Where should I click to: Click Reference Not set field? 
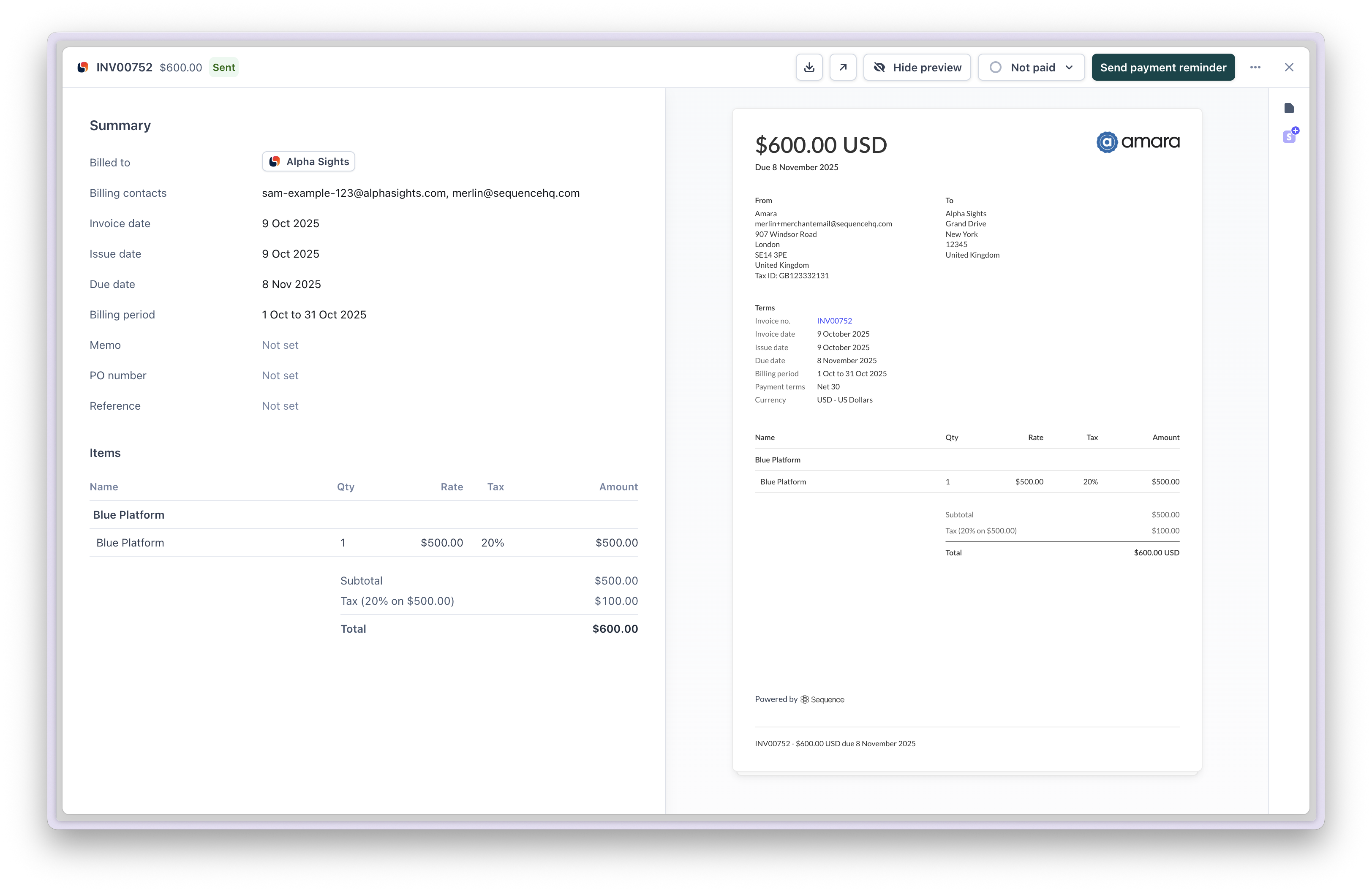click(280, 406)
